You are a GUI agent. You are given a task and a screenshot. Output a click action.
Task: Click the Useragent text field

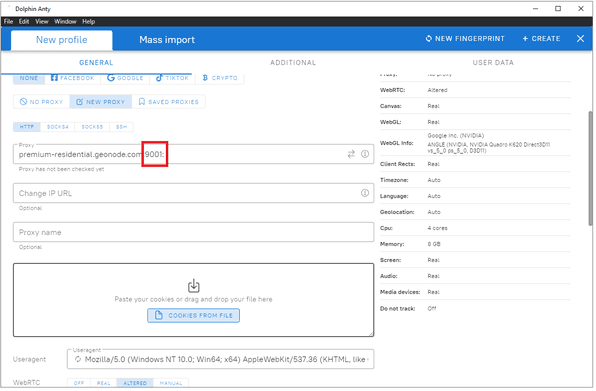(221, 360)
